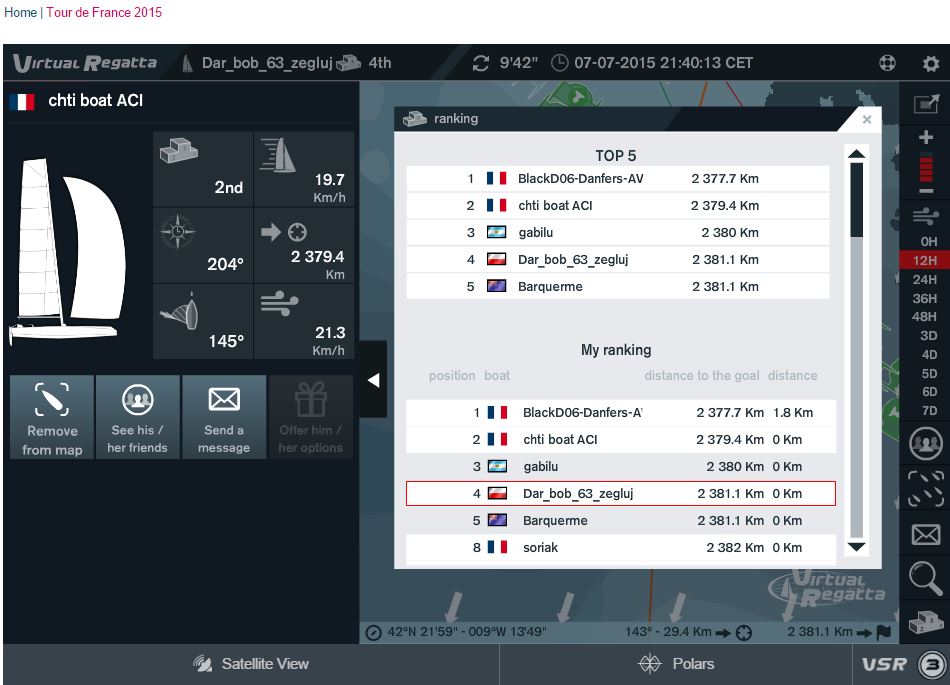
Task: Click Remove from map button
Action: pyautogui.click(x=52, y=417)
